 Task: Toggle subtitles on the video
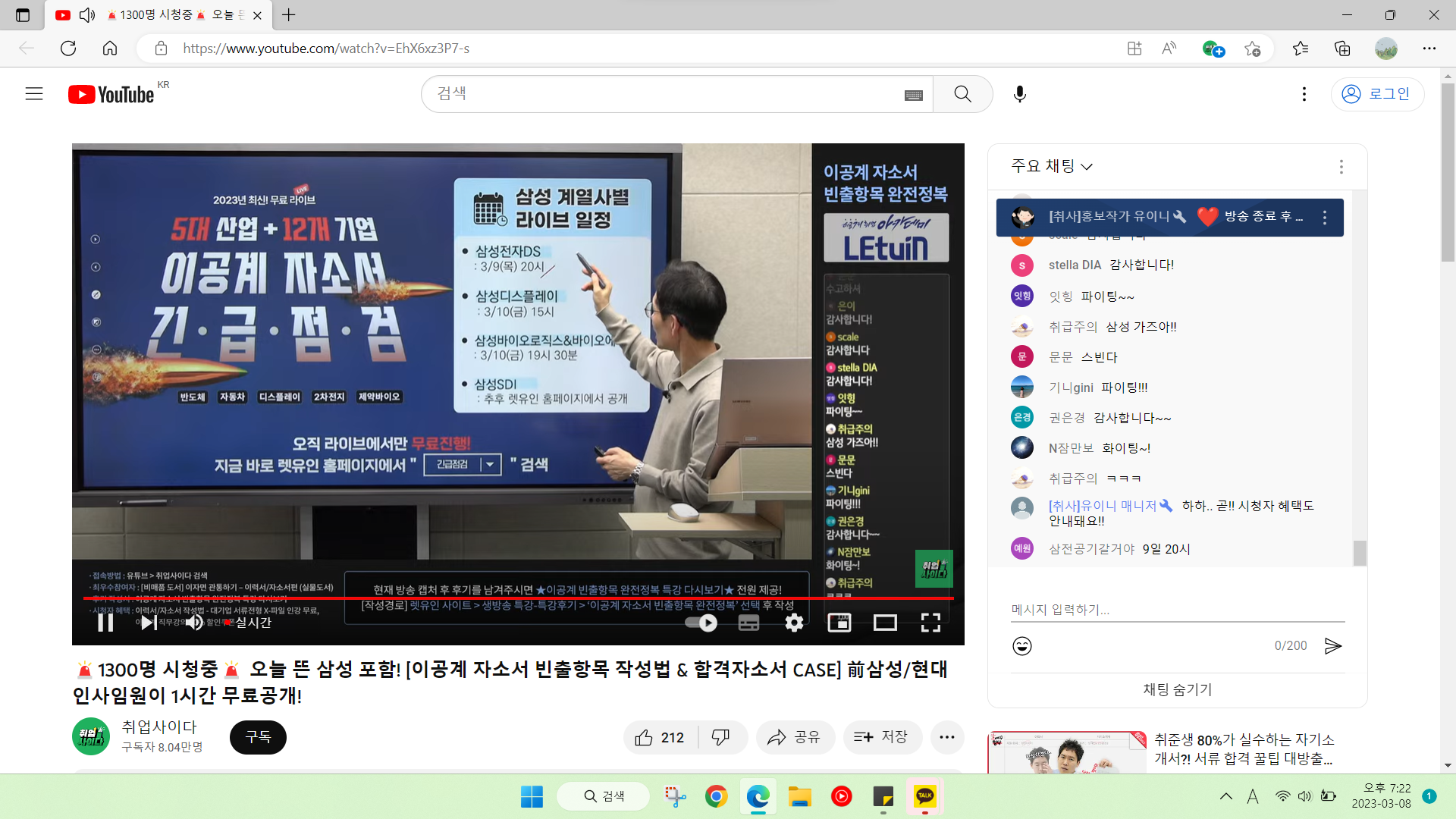(x=748, y=623)
